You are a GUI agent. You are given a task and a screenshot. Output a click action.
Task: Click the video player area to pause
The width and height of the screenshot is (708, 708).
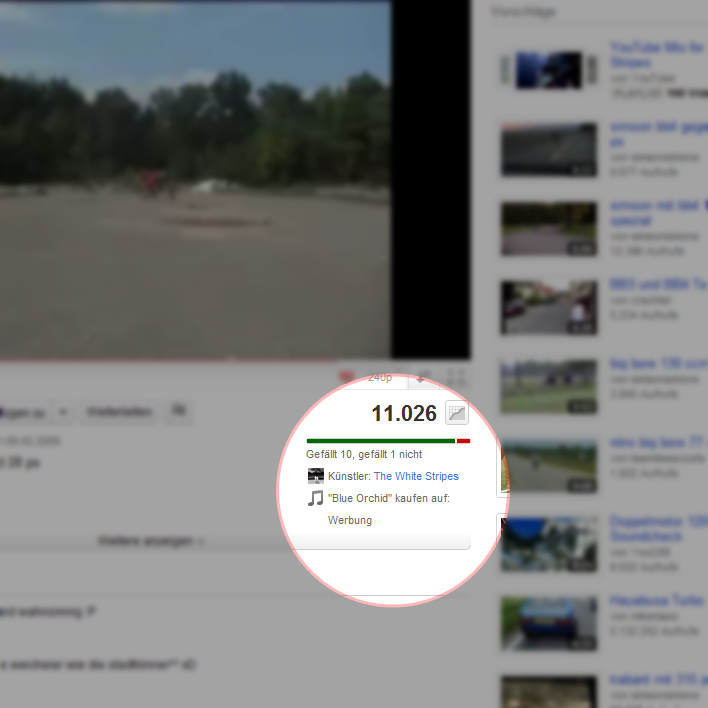tap(195, 180)
